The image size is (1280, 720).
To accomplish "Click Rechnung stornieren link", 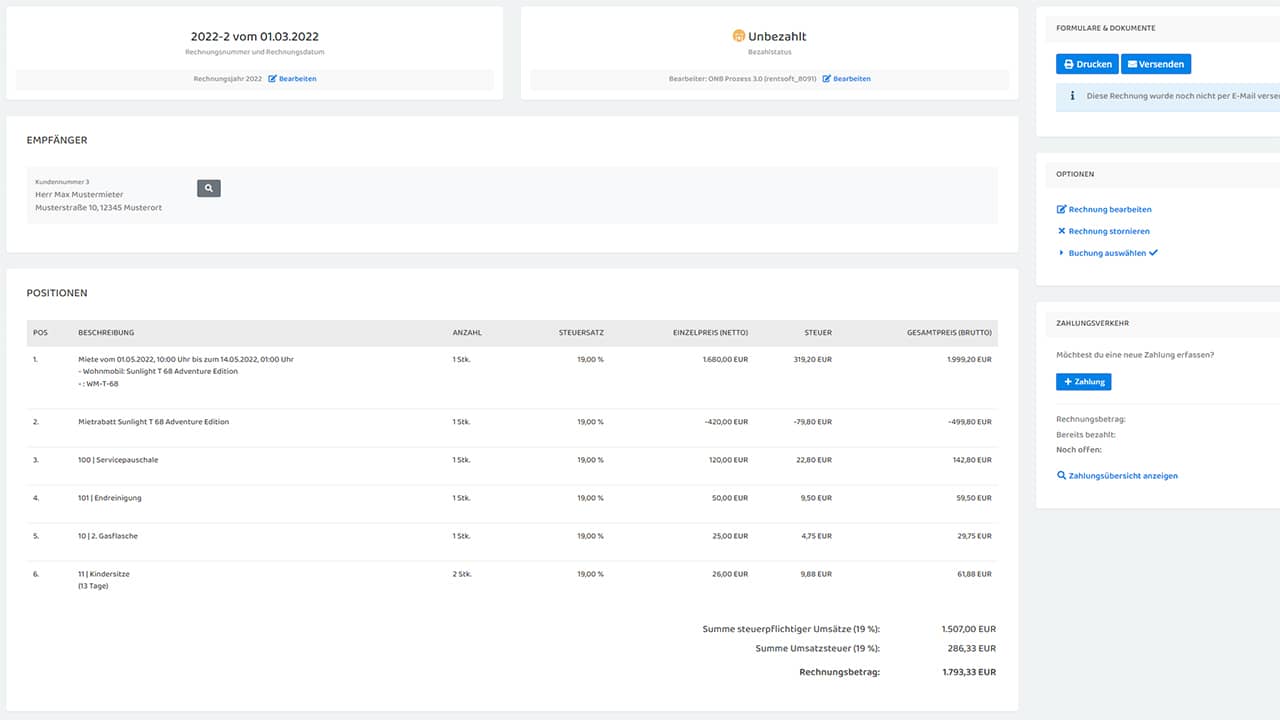I will point(1103,231).
